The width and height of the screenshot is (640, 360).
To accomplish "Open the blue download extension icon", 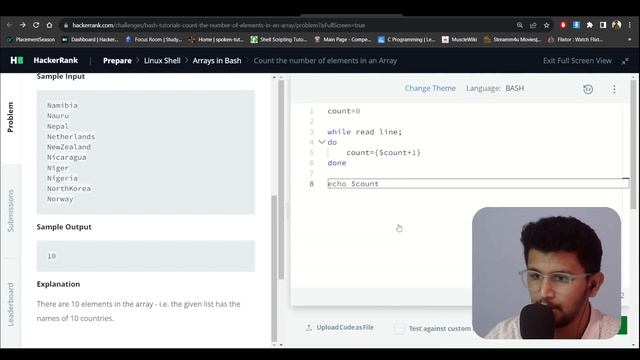I will click(576, 25).
